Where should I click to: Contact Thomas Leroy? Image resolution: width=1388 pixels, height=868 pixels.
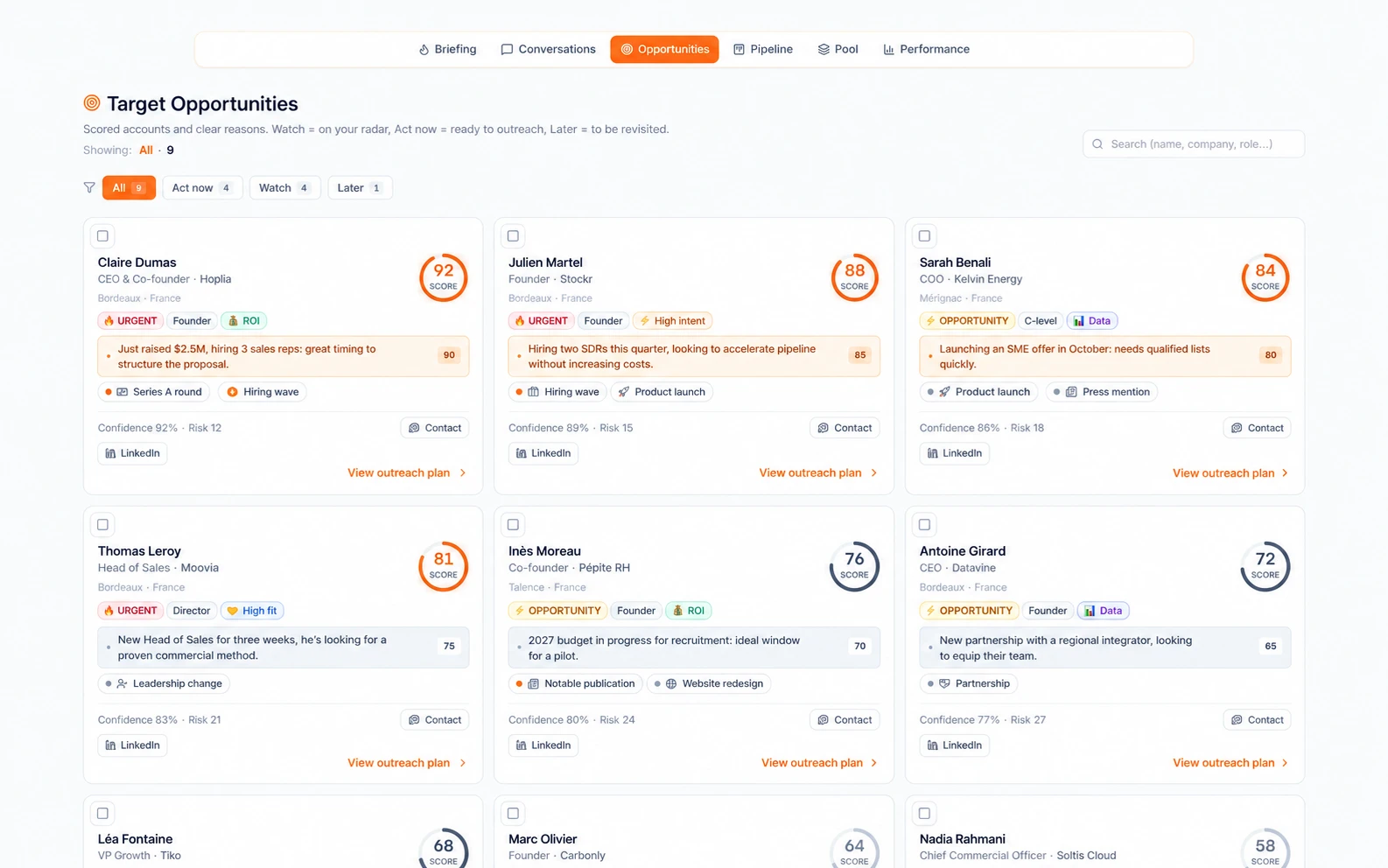(x=435, y=720)
